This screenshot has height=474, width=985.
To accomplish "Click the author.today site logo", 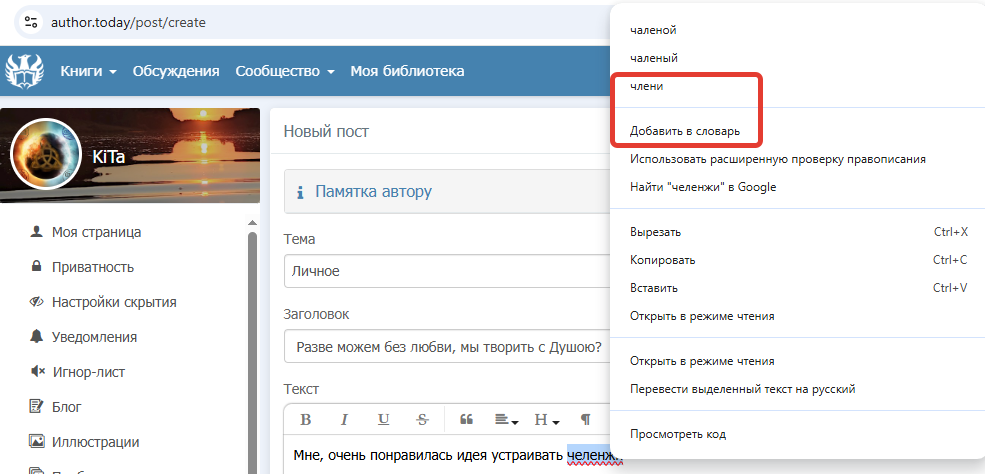I will coord(25,71).
